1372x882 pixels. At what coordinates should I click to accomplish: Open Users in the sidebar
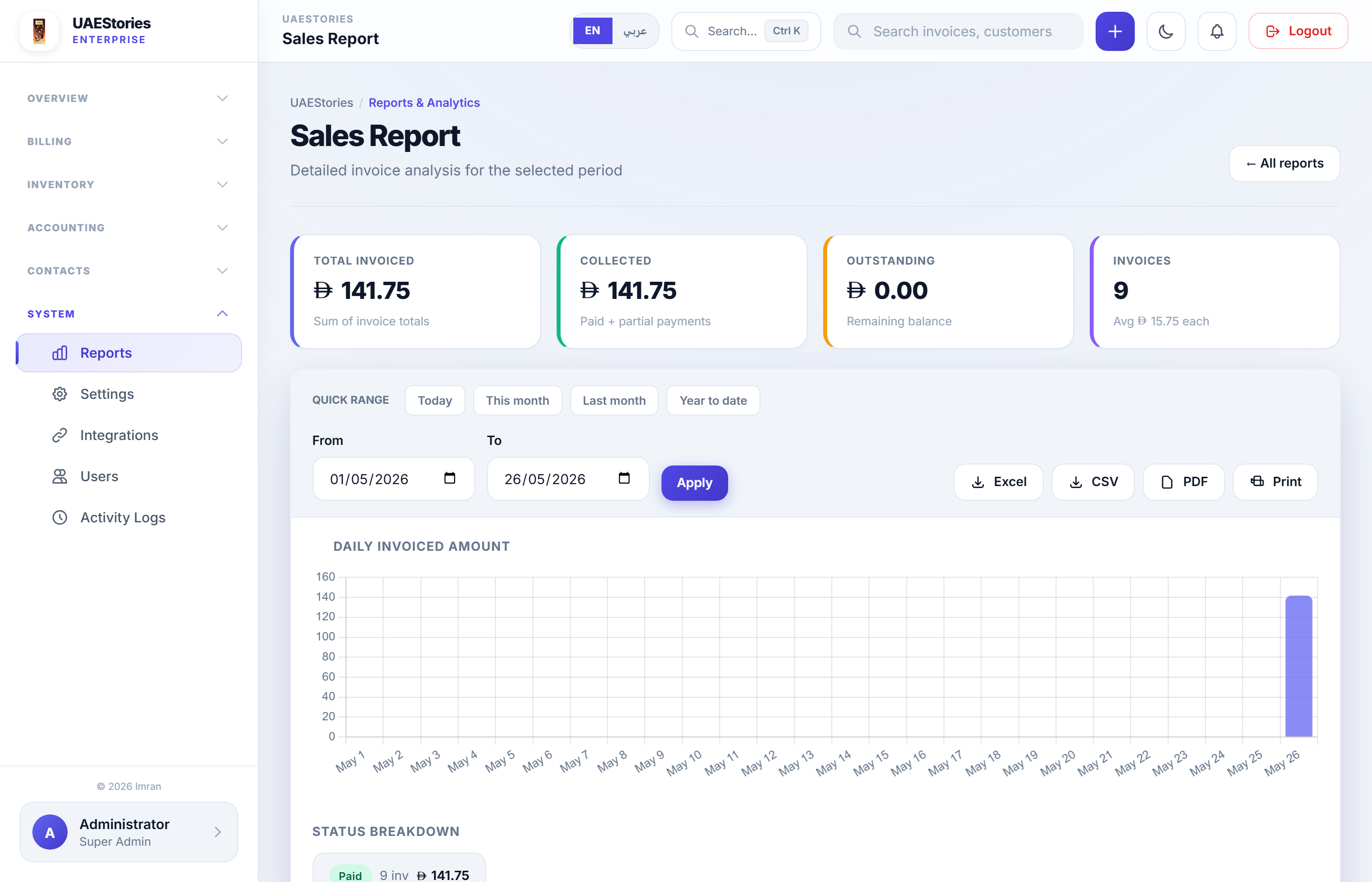tap(128, 476)
